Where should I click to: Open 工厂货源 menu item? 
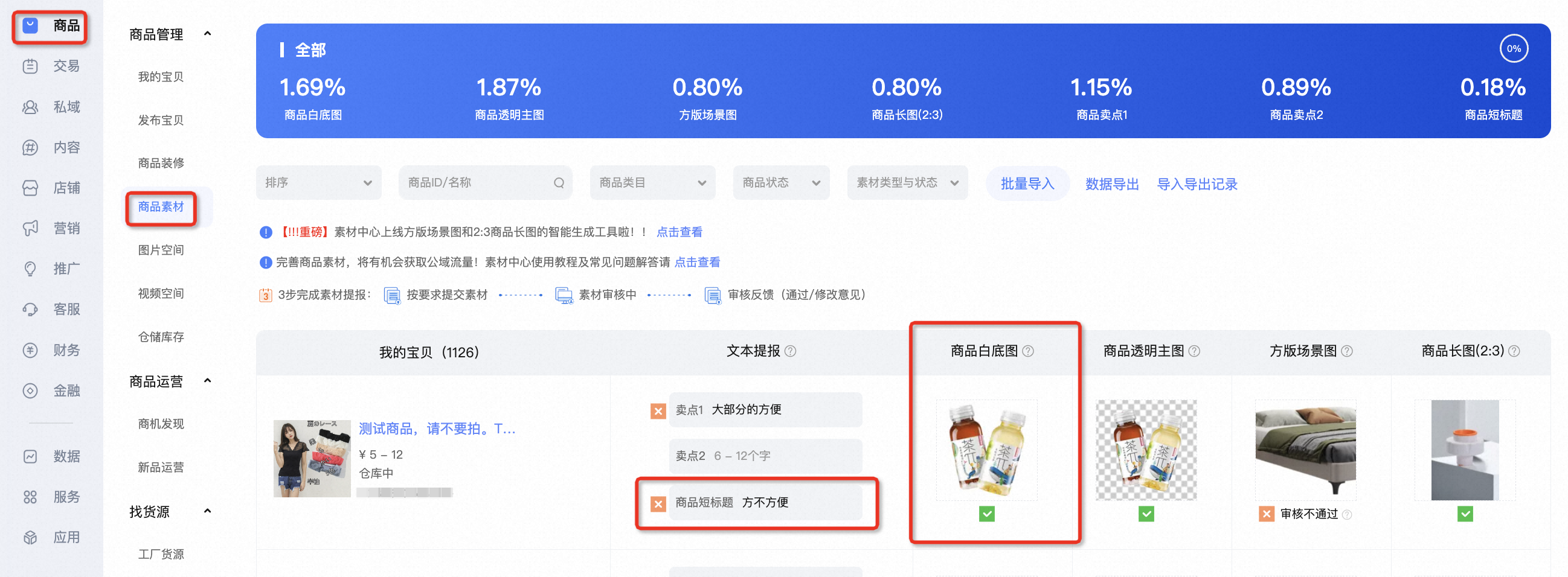[x=161, y=555]
